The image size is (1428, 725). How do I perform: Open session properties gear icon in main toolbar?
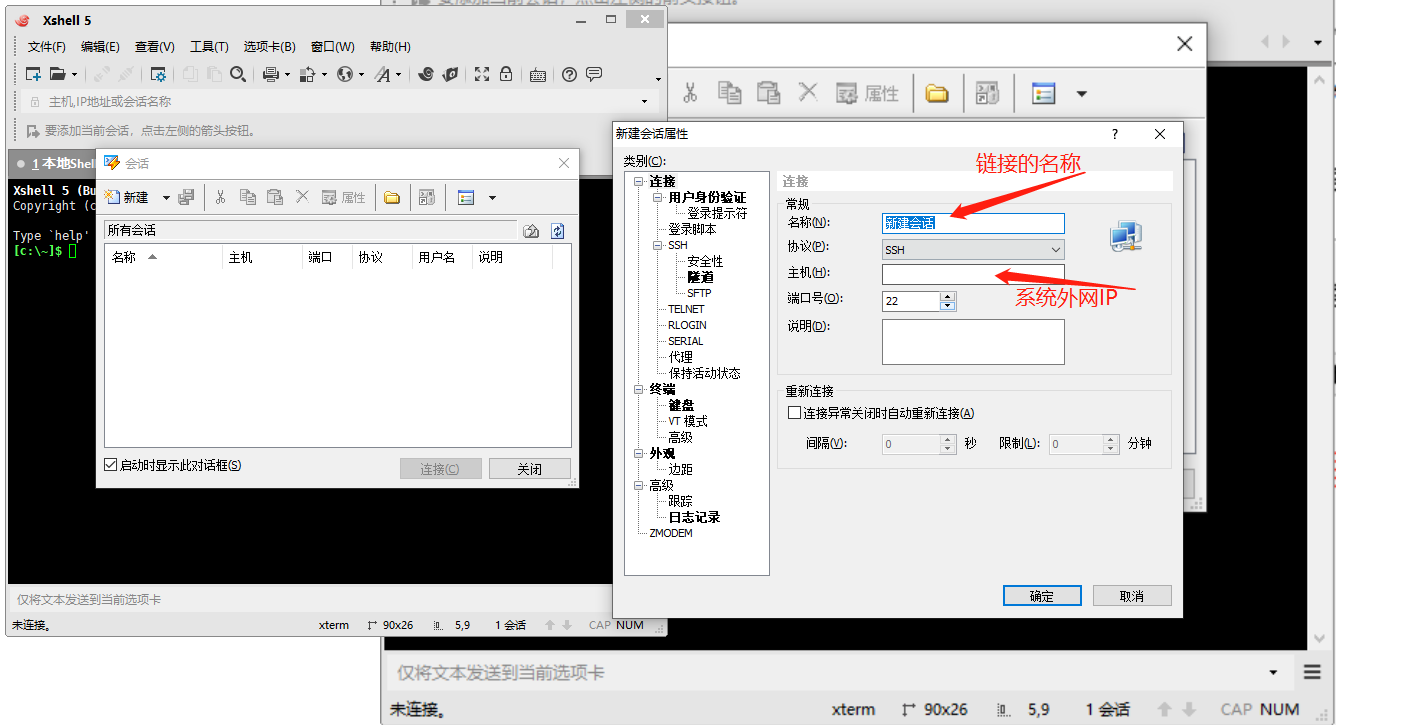tap(158, 74)
